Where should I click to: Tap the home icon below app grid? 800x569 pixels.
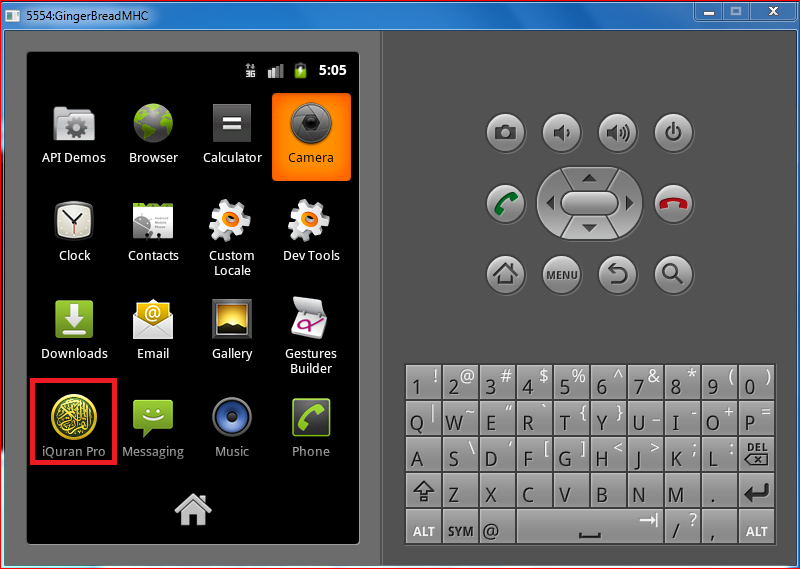pyautogui.click(x=192, y=509)
